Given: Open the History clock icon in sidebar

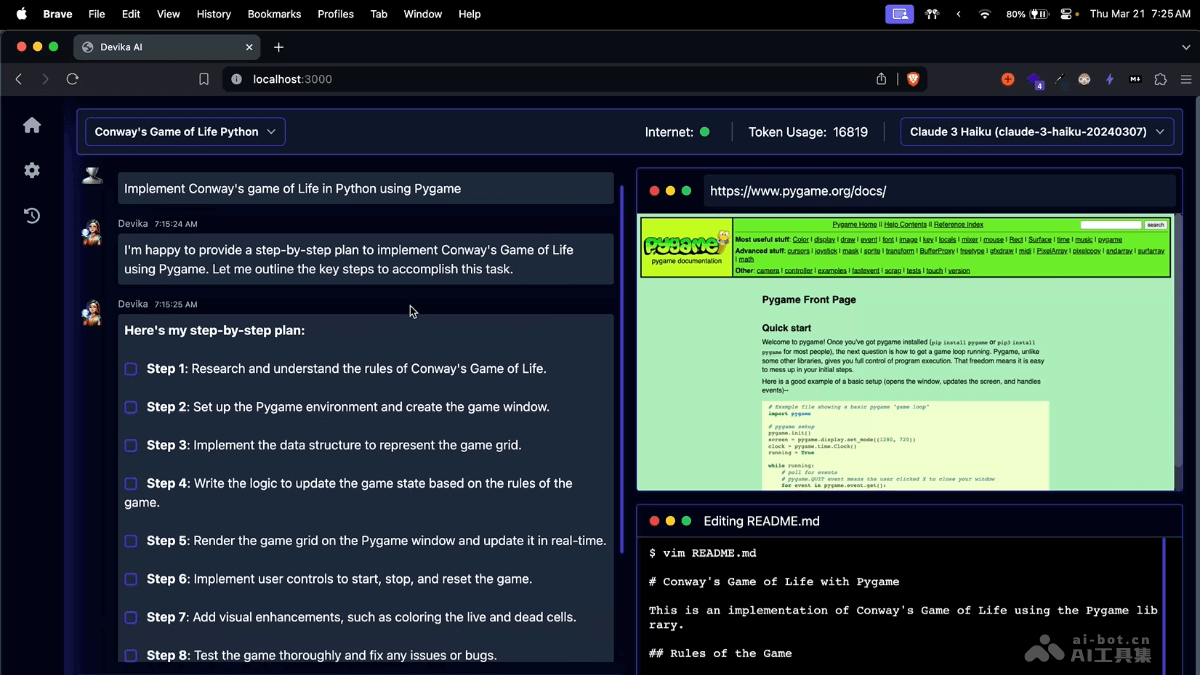Looking at the screenshot, I should [32, 216].
